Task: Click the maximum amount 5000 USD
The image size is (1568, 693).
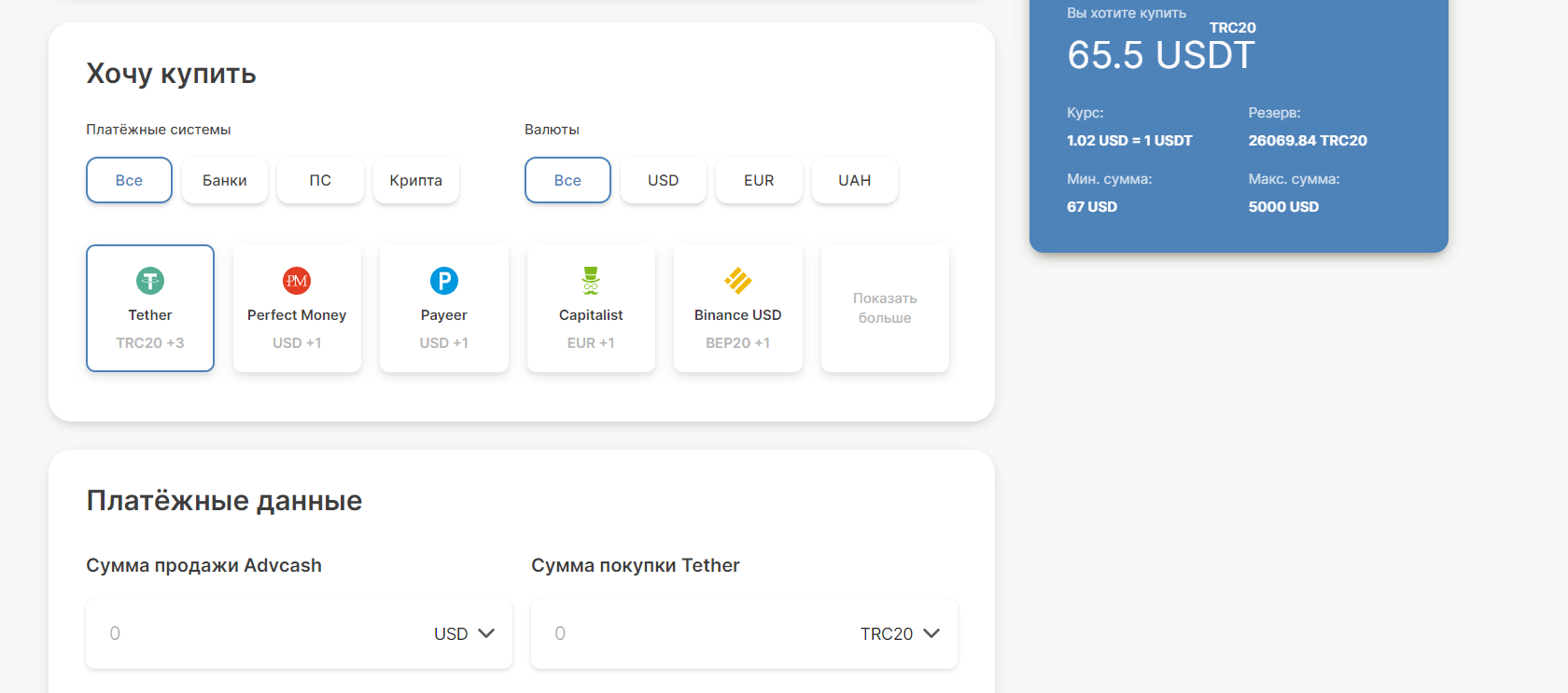Action: [x=1283, y=207]
